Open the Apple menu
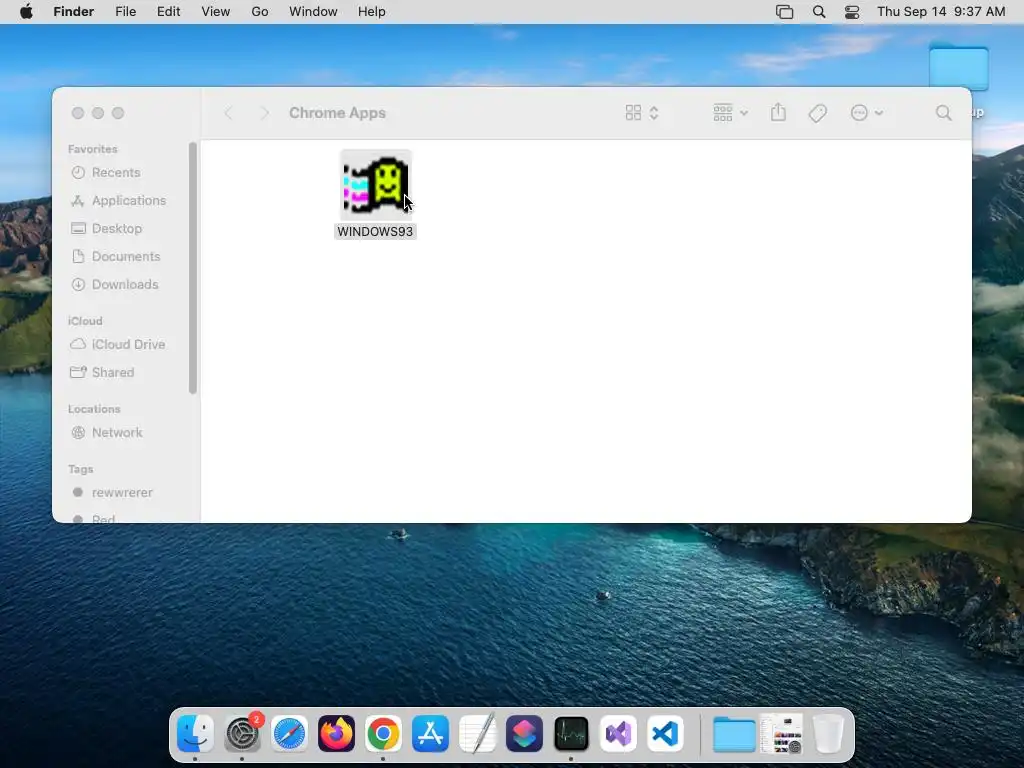The height and width of the screenshot is (768, 1024). (26, 12)
